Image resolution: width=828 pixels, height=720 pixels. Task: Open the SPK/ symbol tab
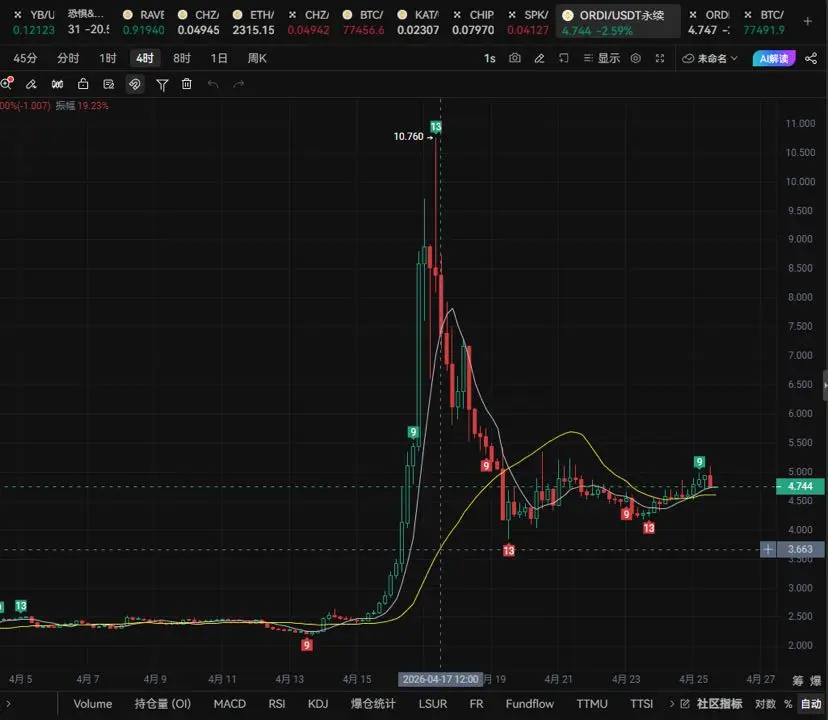(x=528, y=22)
